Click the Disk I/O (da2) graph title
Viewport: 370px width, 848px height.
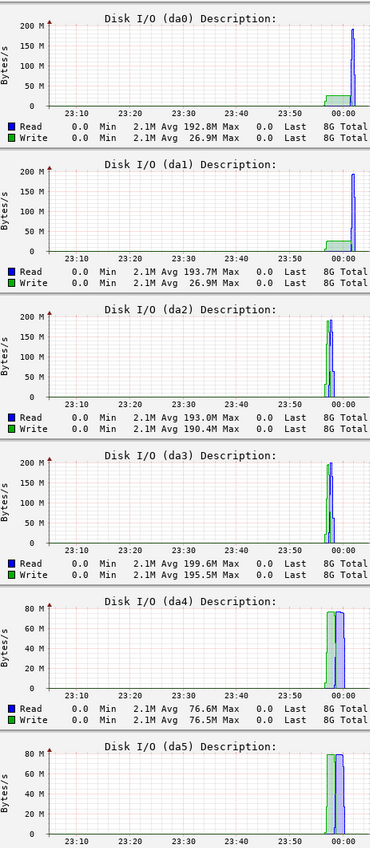190,310
